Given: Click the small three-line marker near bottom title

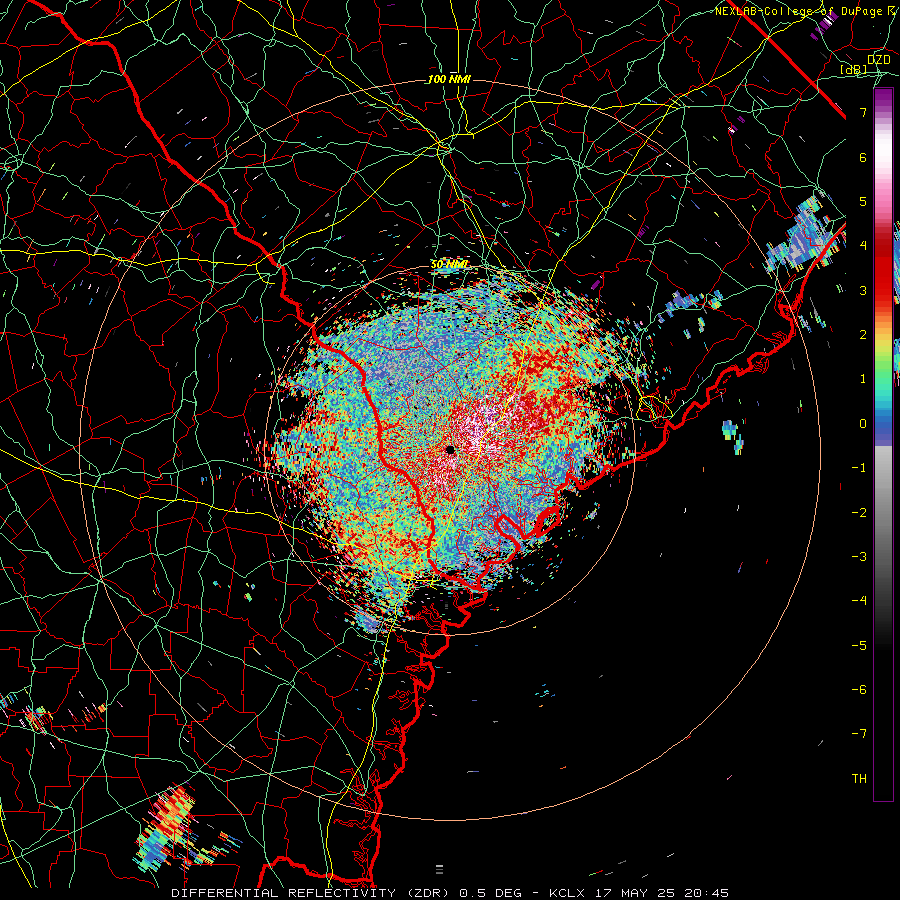Looking at the screenshot, I should pos(439,869).
